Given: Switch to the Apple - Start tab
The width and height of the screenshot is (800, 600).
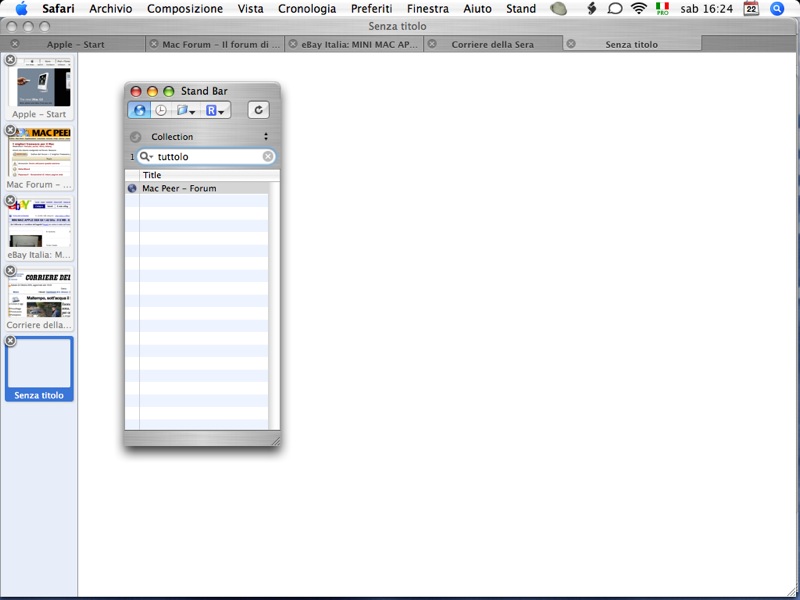Looking at the screenshot, I should 76,44.
